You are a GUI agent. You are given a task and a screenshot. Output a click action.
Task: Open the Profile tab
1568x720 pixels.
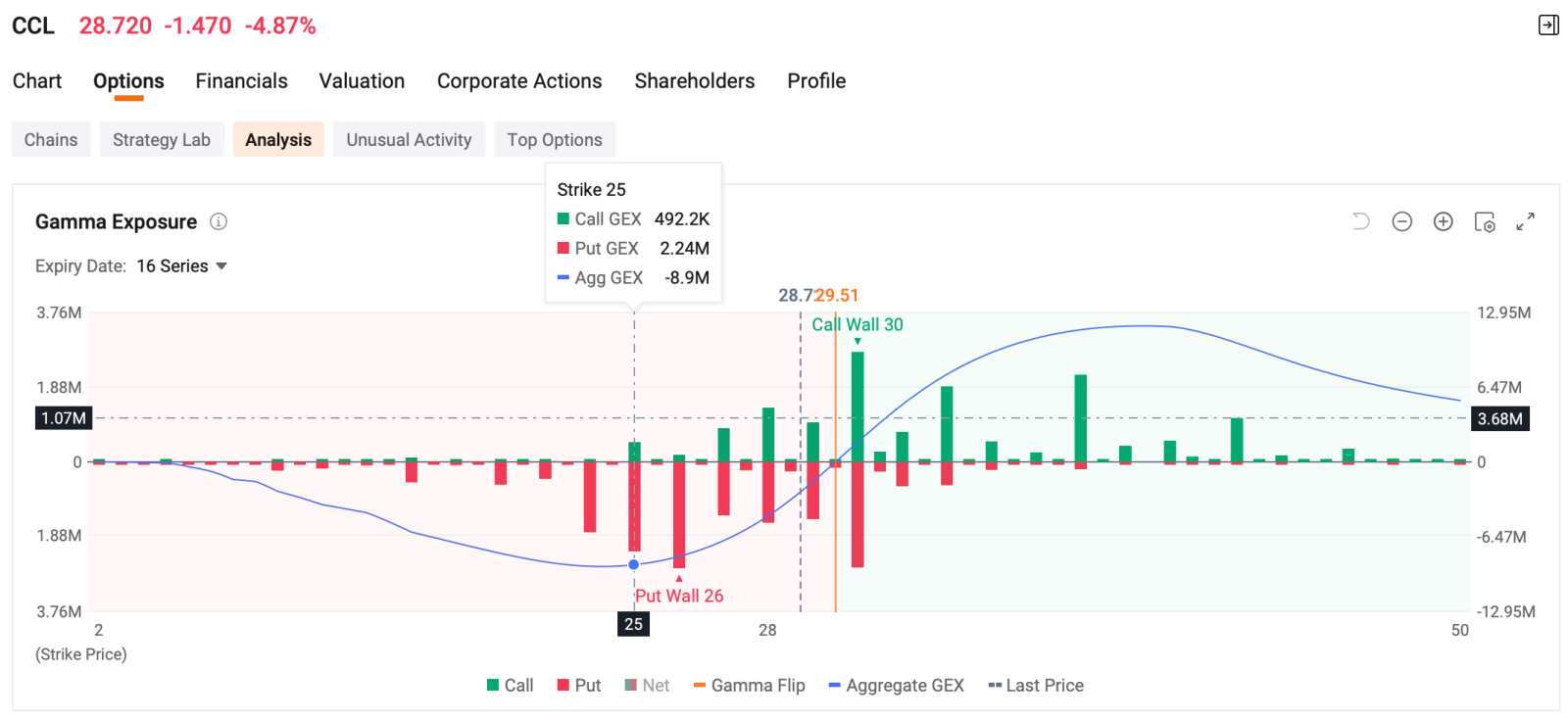point(816,81)
